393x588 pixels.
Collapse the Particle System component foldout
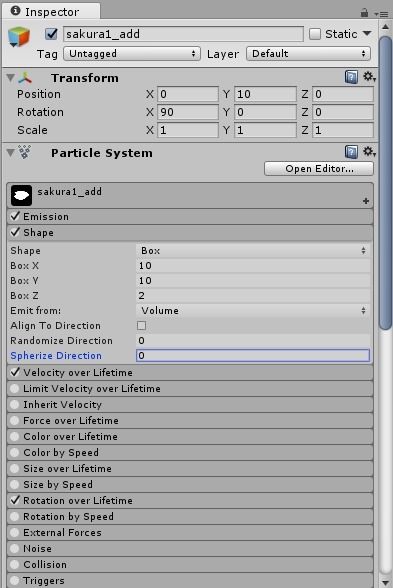pyautogui.click(x=10, y=153)
